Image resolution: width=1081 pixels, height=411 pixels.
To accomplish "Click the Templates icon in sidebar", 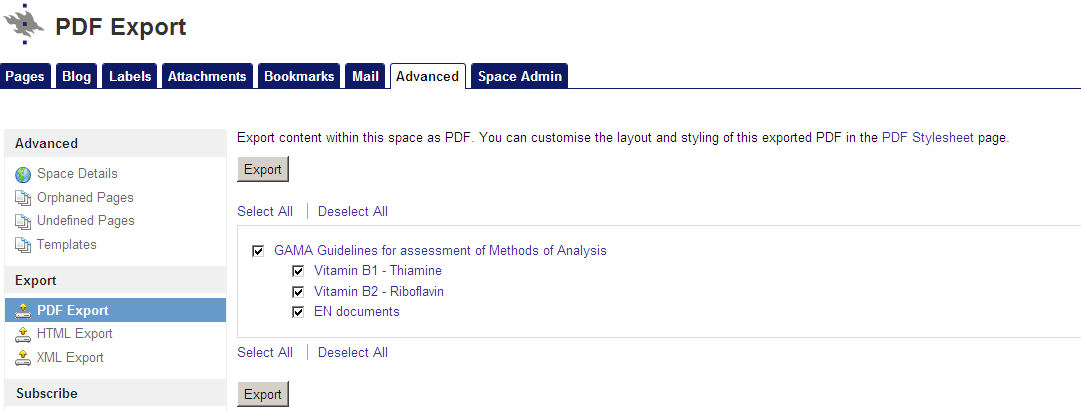I will tap(23, 245).
